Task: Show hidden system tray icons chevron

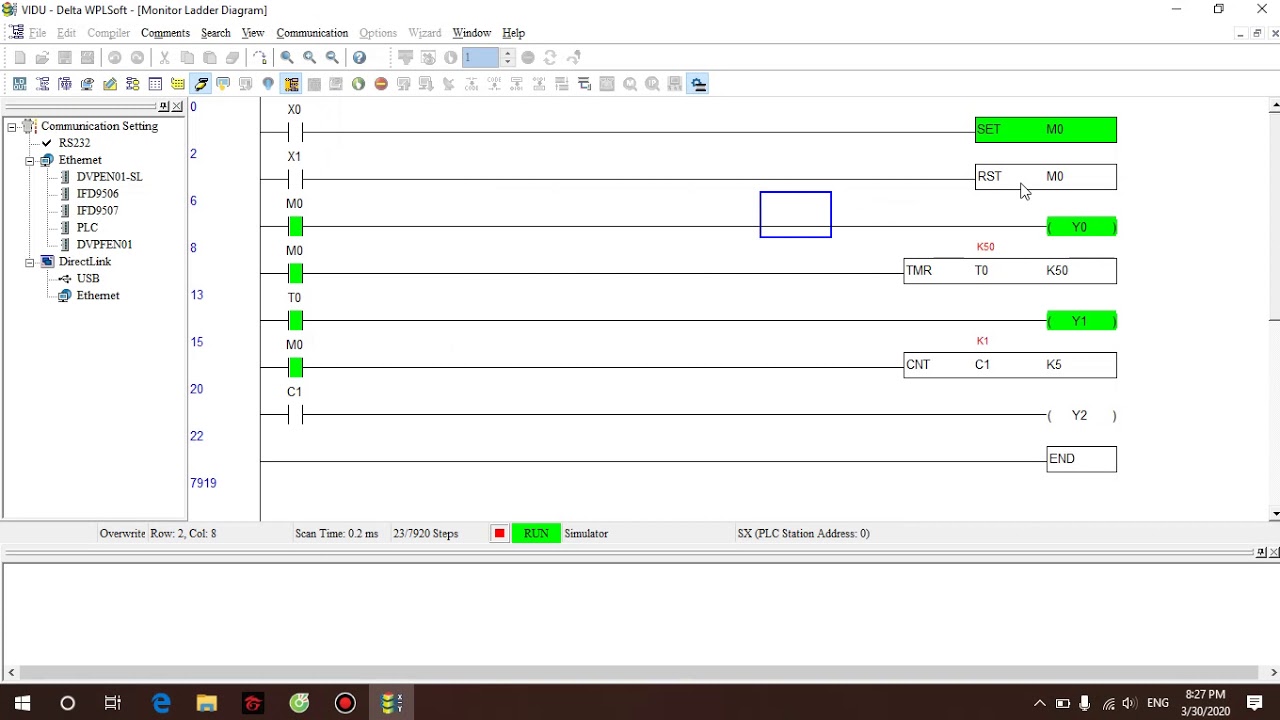Action: pos(1039,703)
